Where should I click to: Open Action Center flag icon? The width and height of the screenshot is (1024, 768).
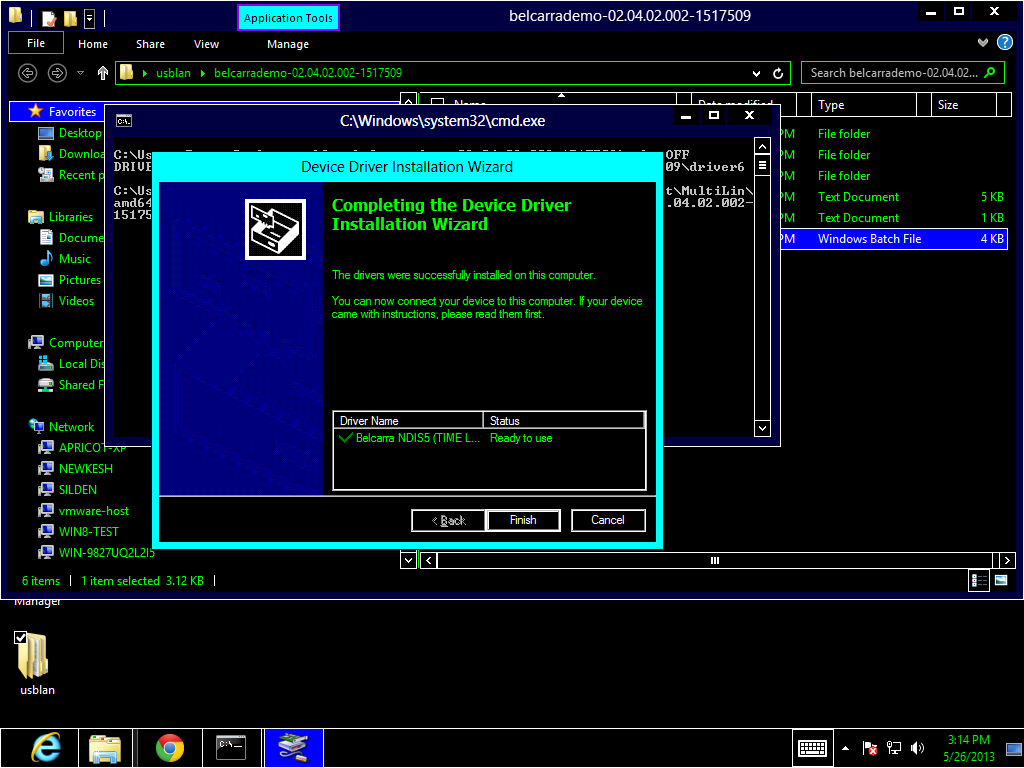869,748
